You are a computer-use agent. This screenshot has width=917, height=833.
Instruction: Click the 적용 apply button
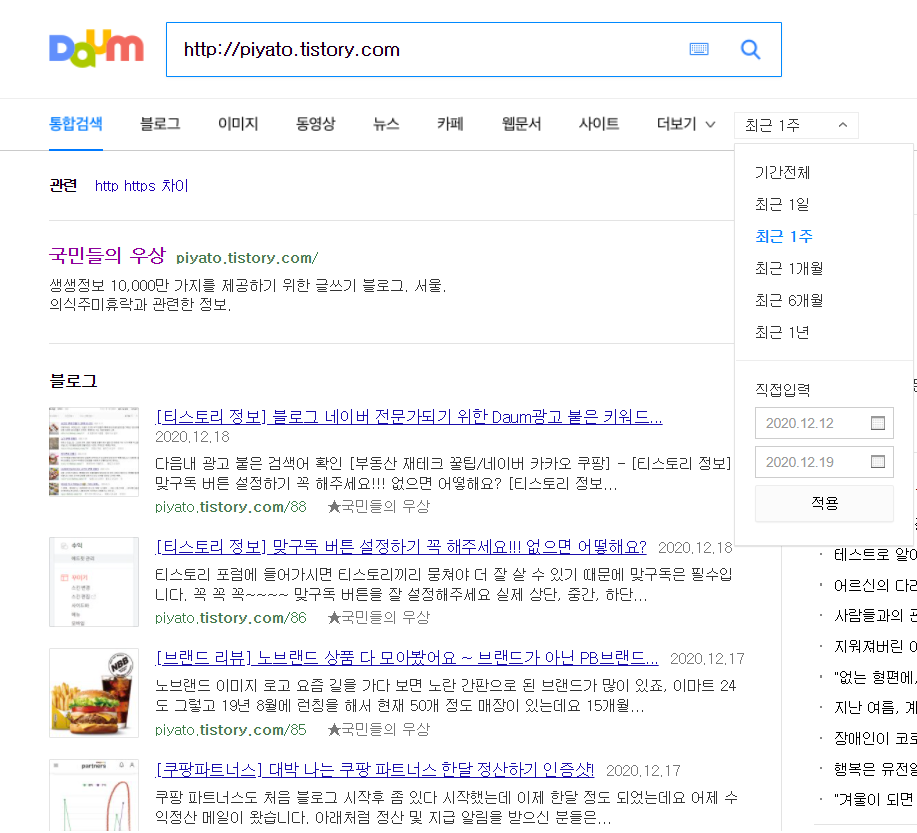(824, 503)
